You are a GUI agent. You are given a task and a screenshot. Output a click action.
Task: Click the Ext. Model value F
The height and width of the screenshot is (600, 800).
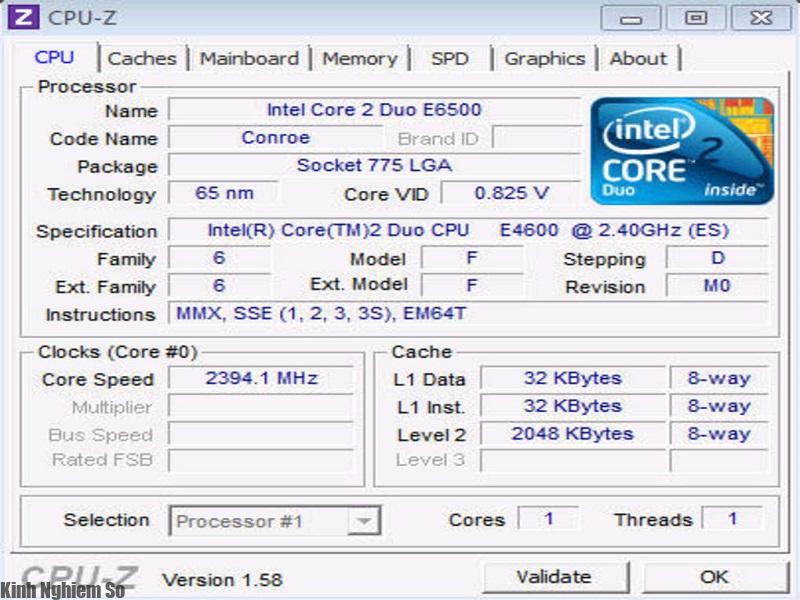tap(471, 286)
